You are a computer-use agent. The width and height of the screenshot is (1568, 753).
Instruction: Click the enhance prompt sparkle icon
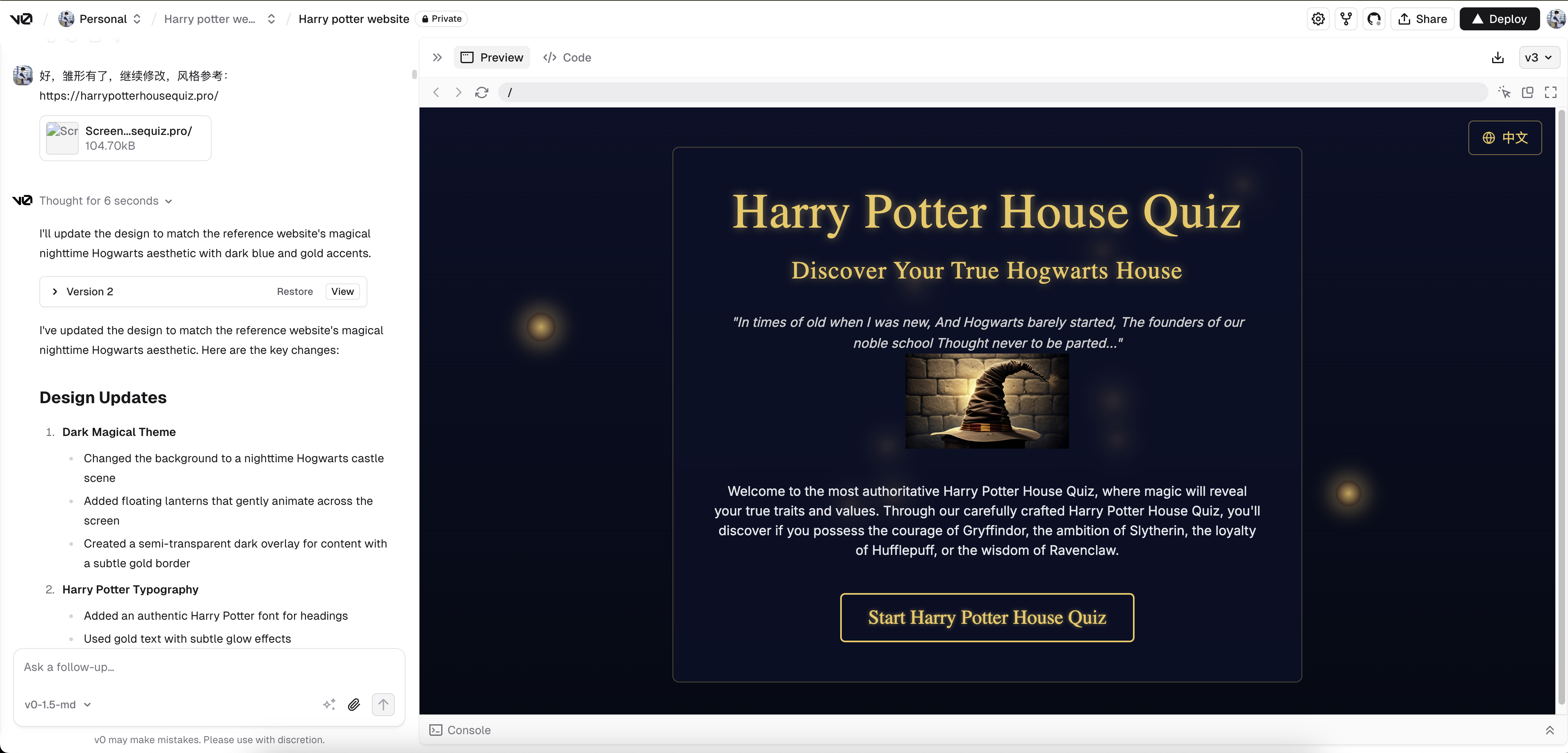pos(329,704)
